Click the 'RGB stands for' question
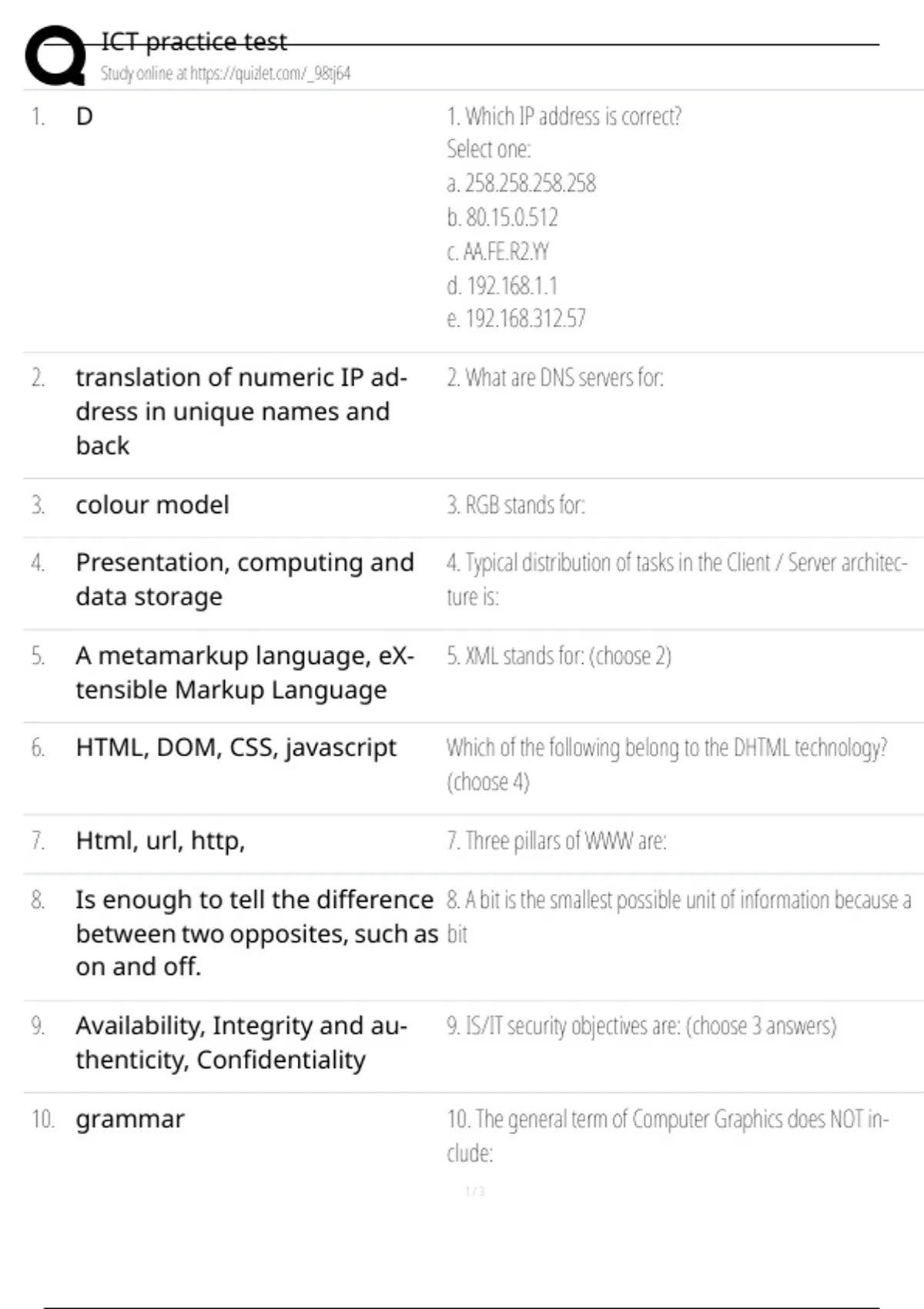The width and height of the screenshot is (924, 1309). coord(516,505)
